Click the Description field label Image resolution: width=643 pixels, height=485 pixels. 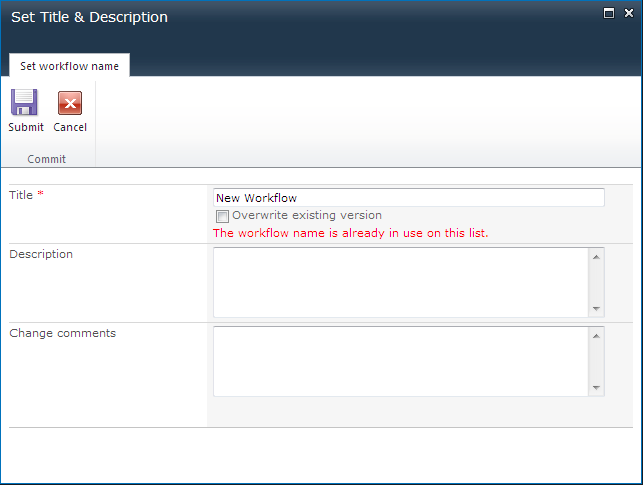(41, 254)
